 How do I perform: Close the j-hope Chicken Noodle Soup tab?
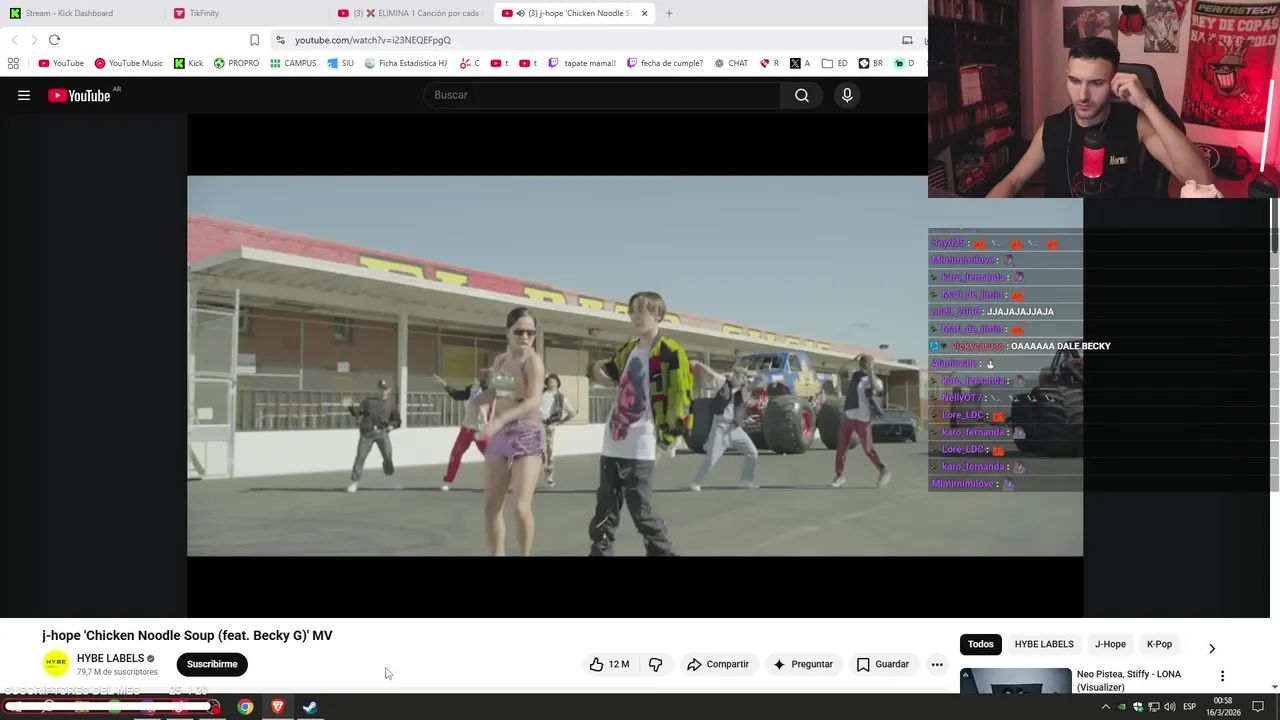coord(644,13)
